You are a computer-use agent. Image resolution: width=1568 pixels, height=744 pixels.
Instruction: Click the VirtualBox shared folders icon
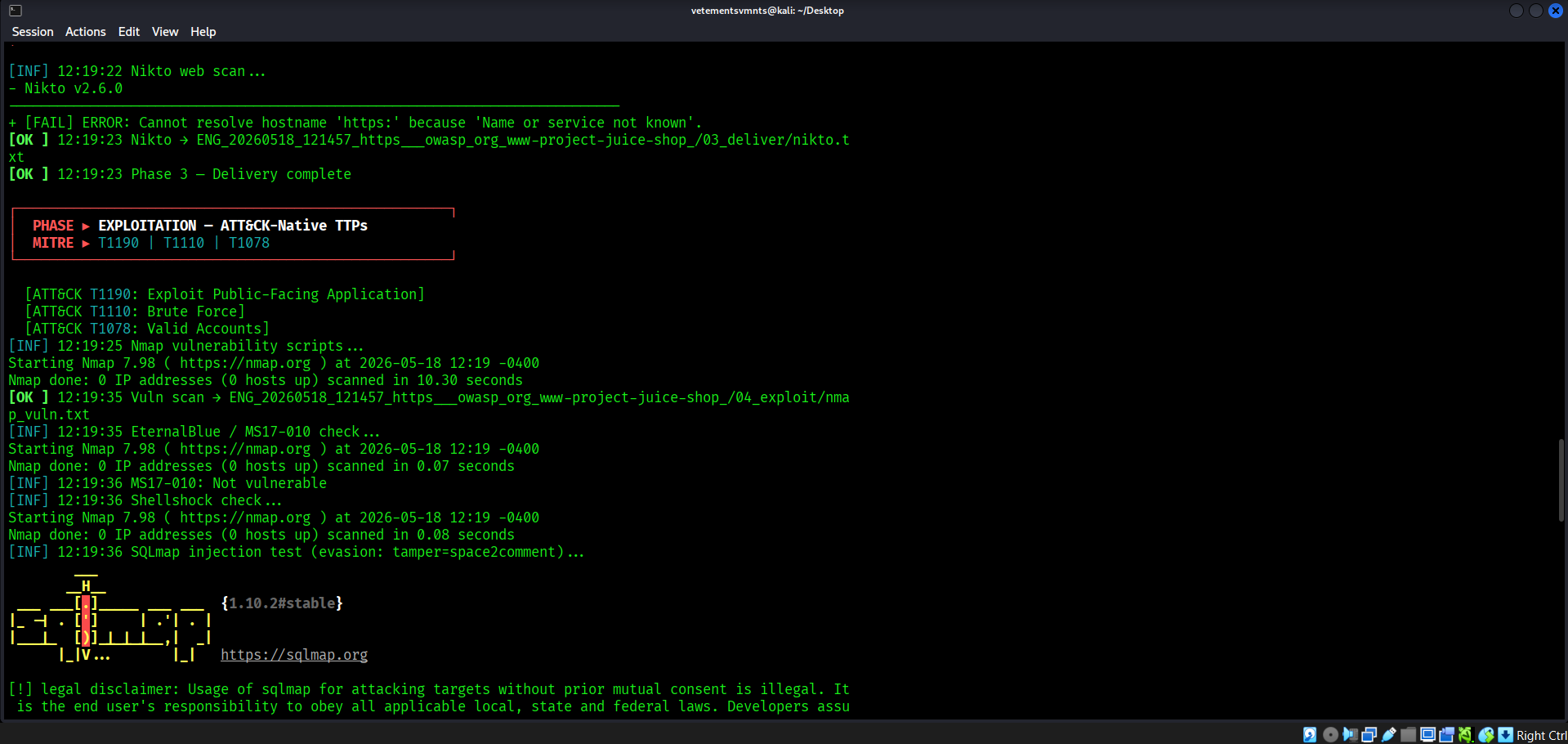pos(1408,735)
